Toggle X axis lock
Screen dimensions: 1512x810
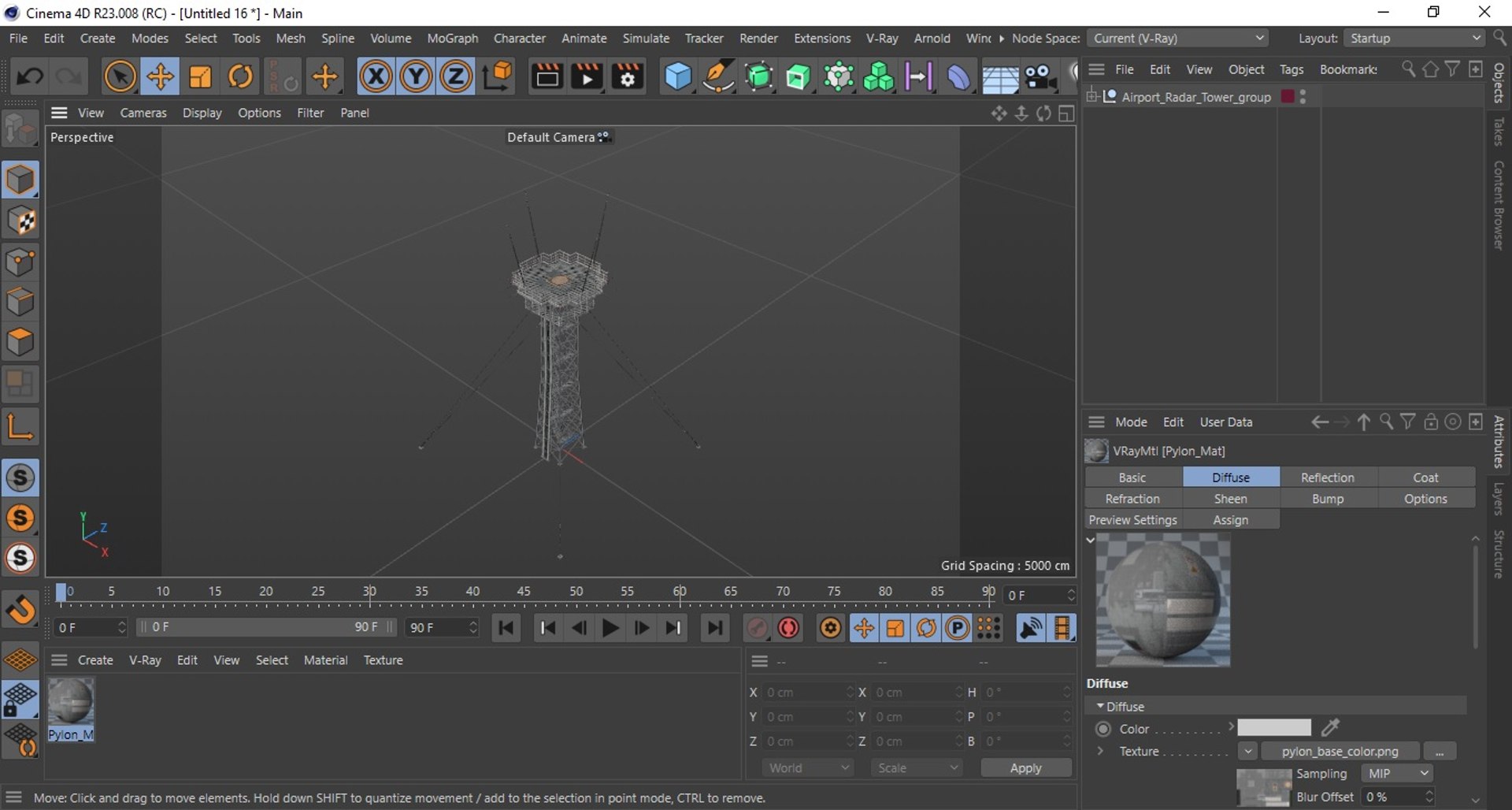click(x=376, y=76)
